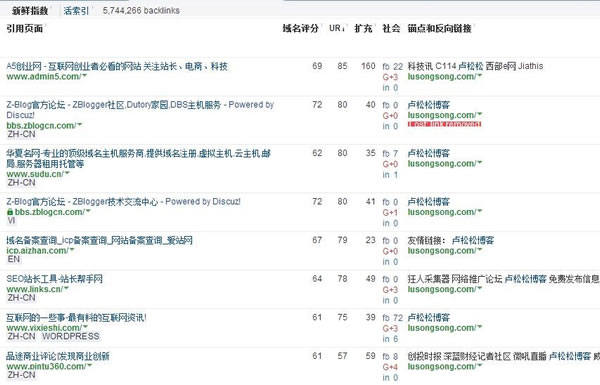Expand dropdown arrow next to www.pintu360.com
Screen dimensions: 600x385
coord(90,365)
